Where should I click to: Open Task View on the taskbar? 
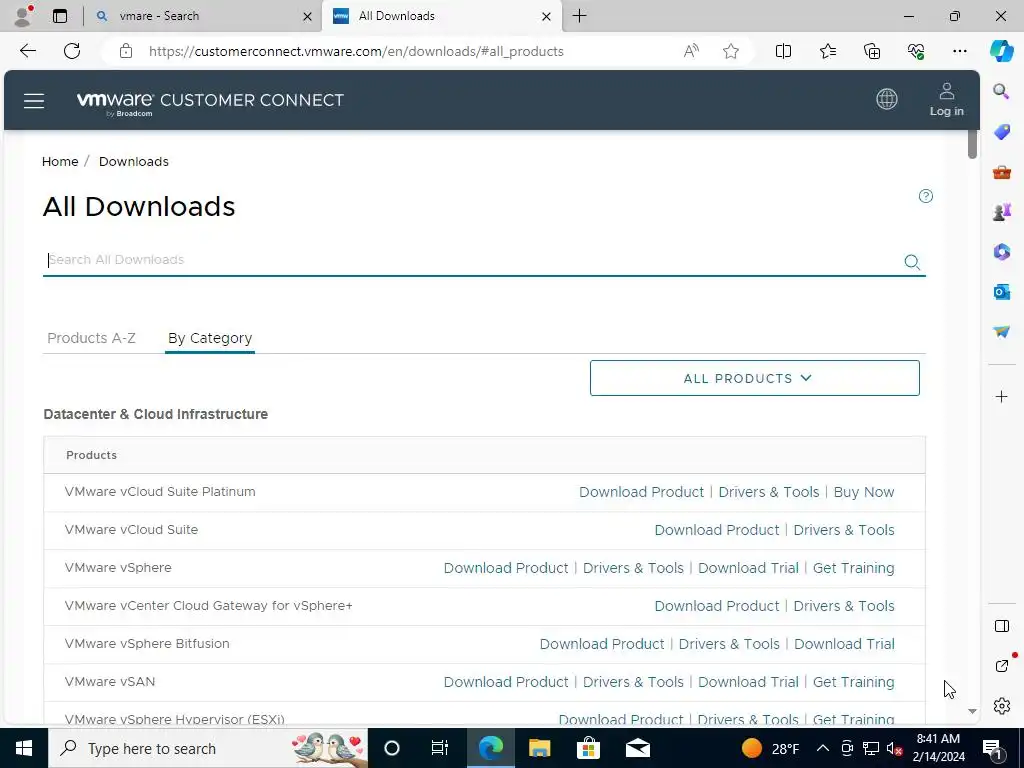(440, 748)
